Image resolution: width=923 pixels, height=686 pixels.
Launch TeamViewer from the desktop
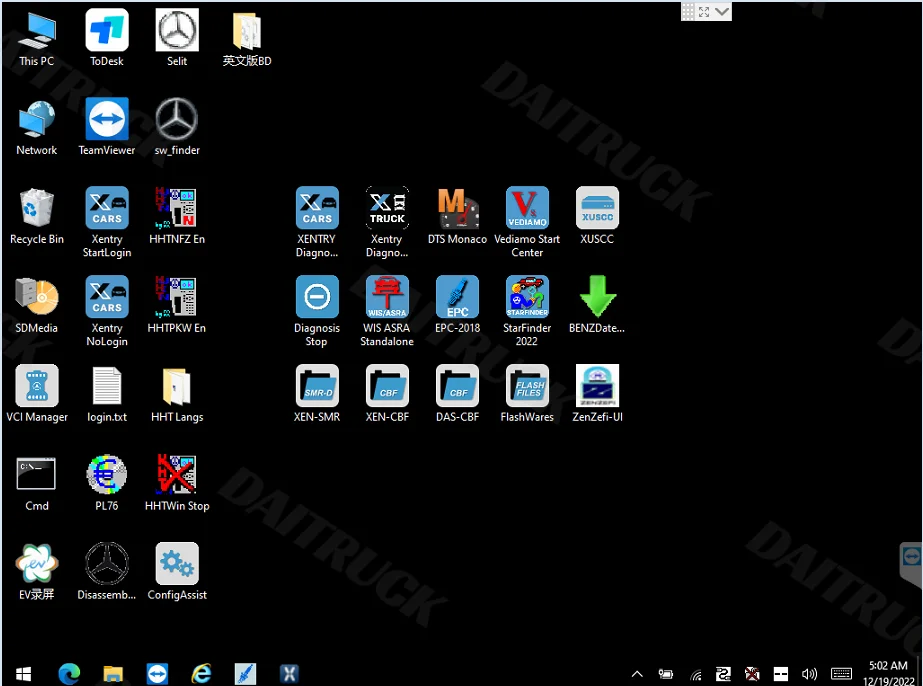click(x=107, y=127)
